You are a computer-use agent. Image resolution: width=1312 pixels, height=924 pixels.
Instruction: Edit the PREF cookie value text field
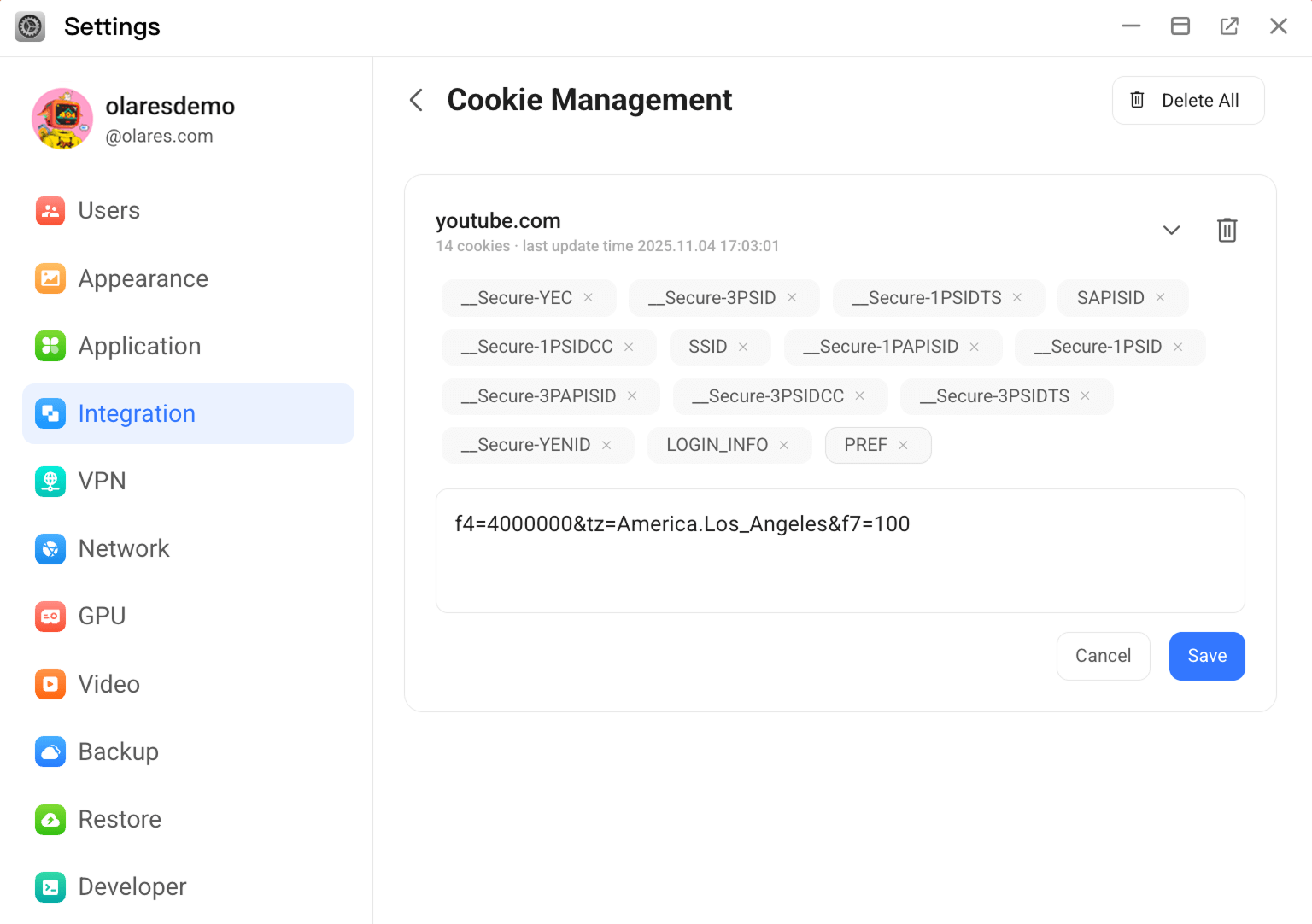point(840,551)
